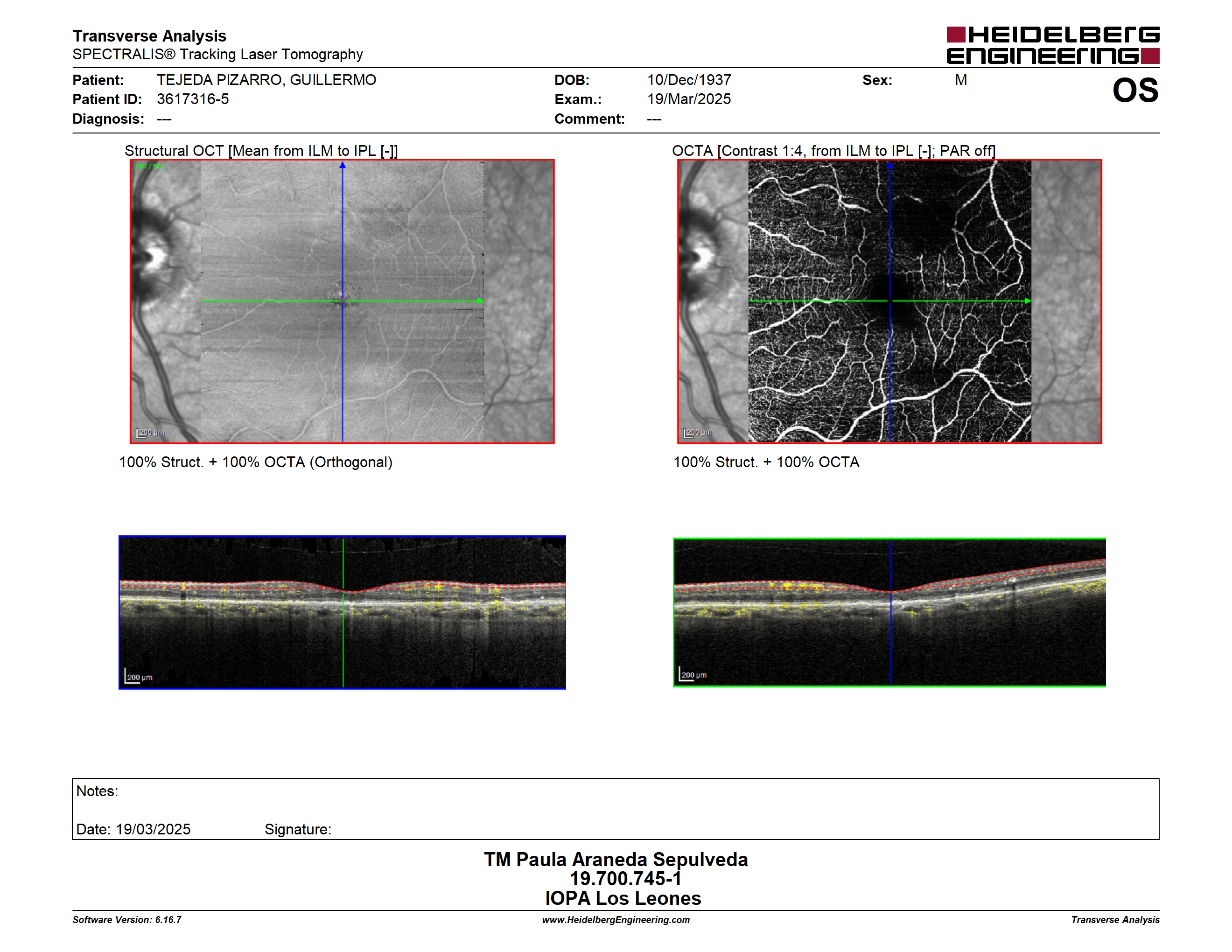Image resolution: width=1232 pixels, height=952 pixels.
Task: Click the footer "Transverse Analysis" text at right
Action: pos(1115,919)
